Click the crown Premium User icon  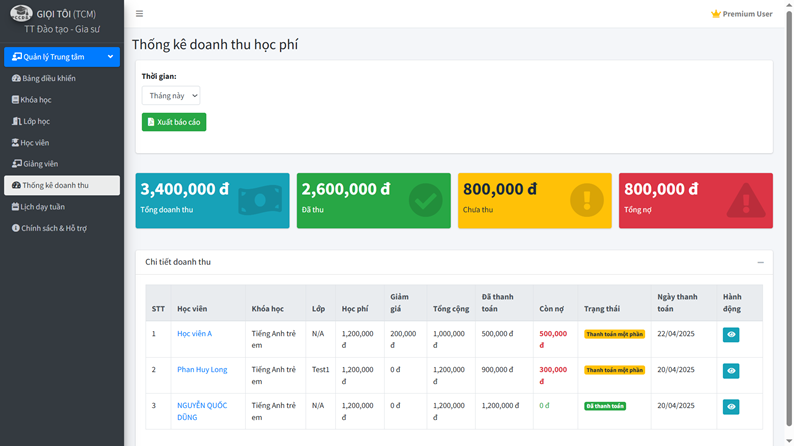(x=716, y=14)
